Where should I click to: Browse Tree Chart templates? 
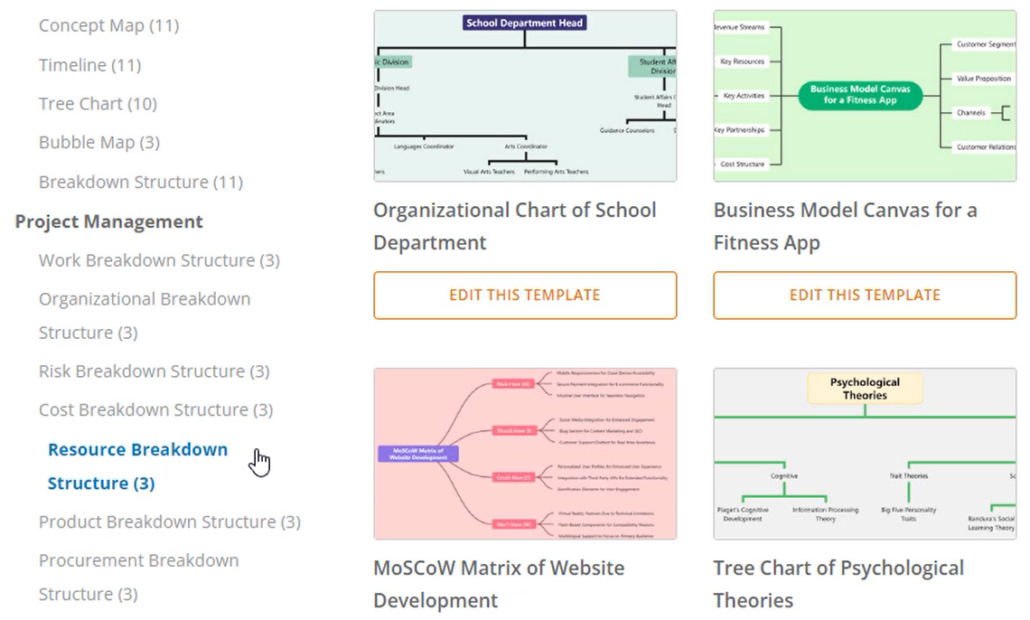(x=97, y=103)
